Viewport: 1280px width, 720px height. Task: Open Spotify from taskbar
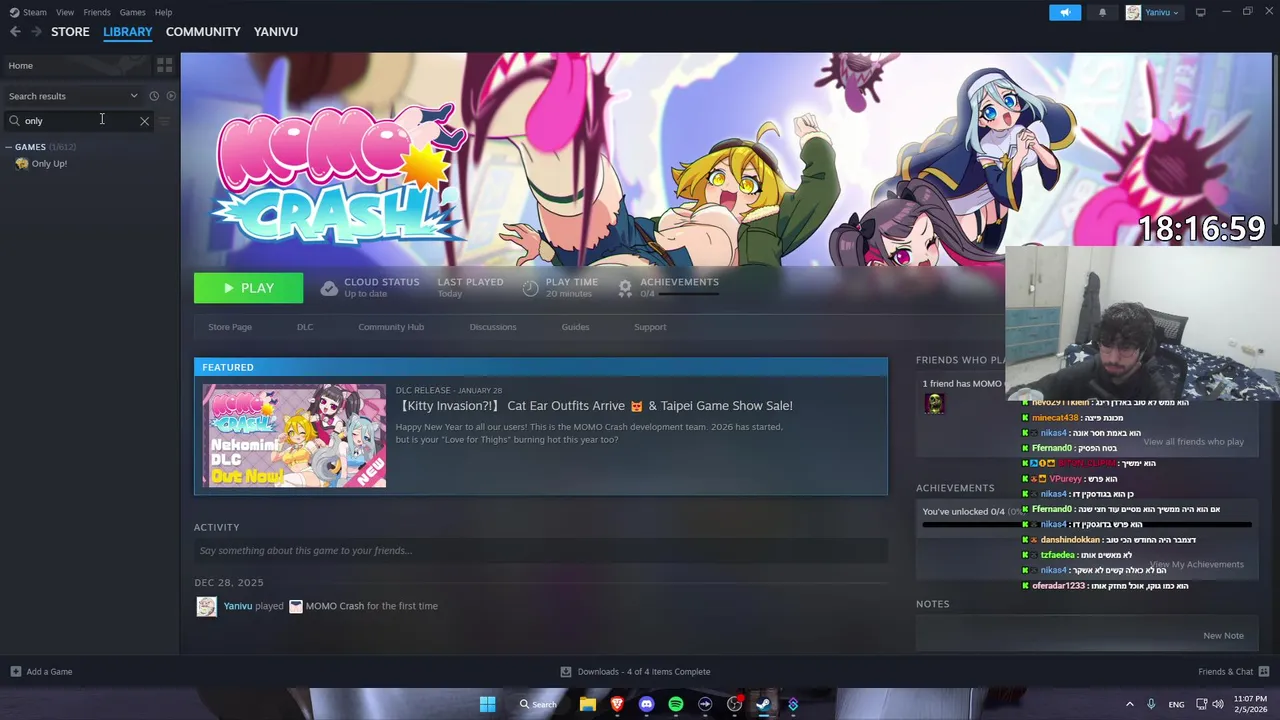pyautogui.click(x=676, y=704)
